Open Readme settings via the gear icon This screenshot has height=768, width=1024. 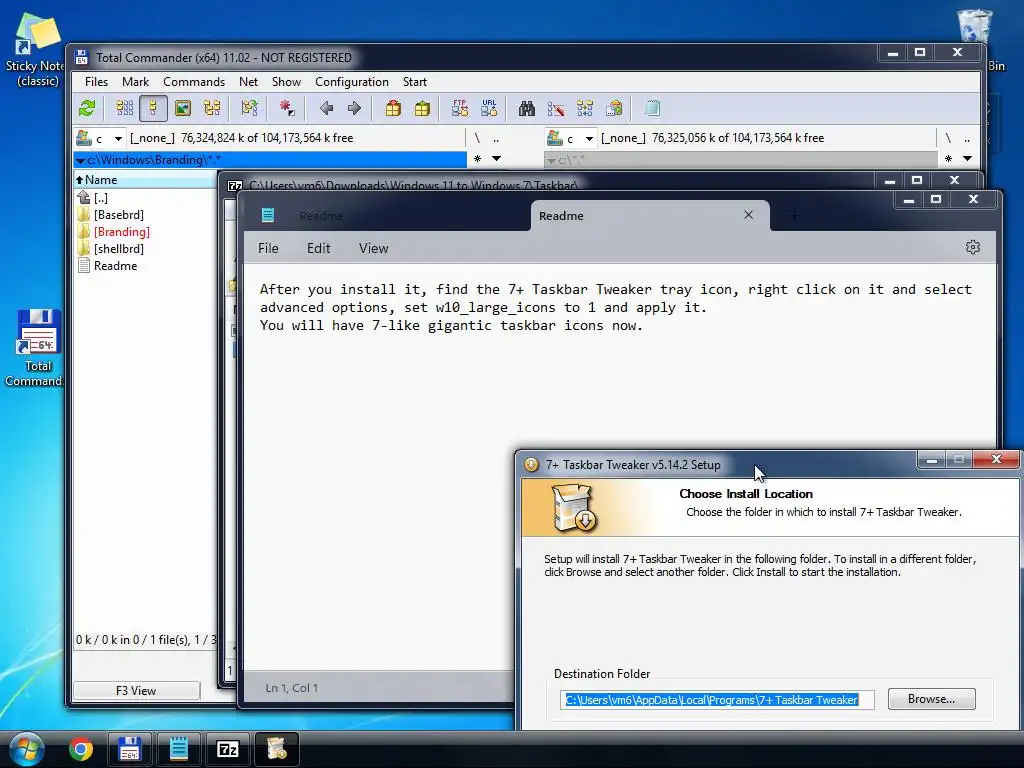(x=972, y=247)
